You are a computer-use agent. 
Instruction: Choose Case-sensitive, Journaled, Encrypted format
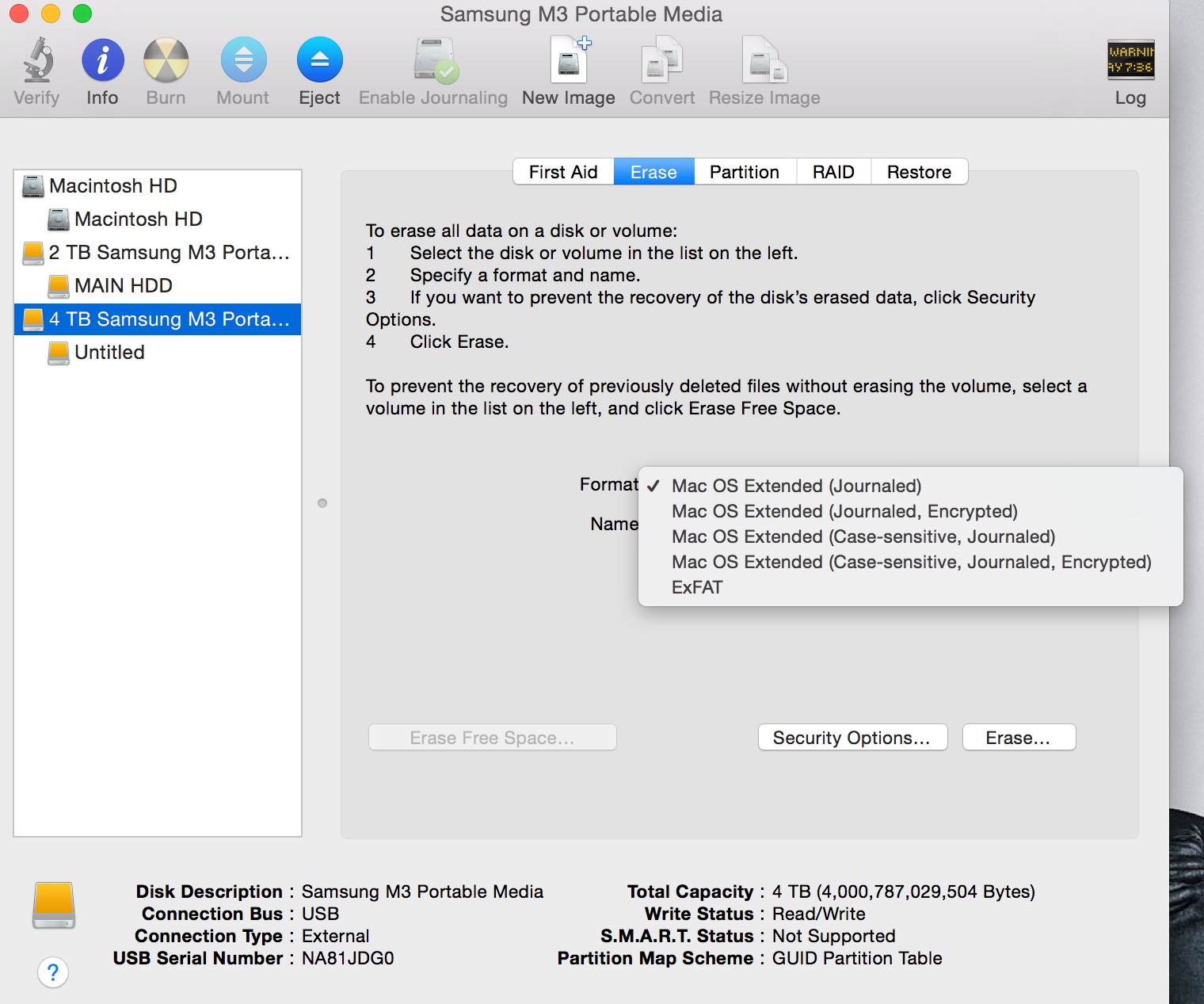click(910, 562)
